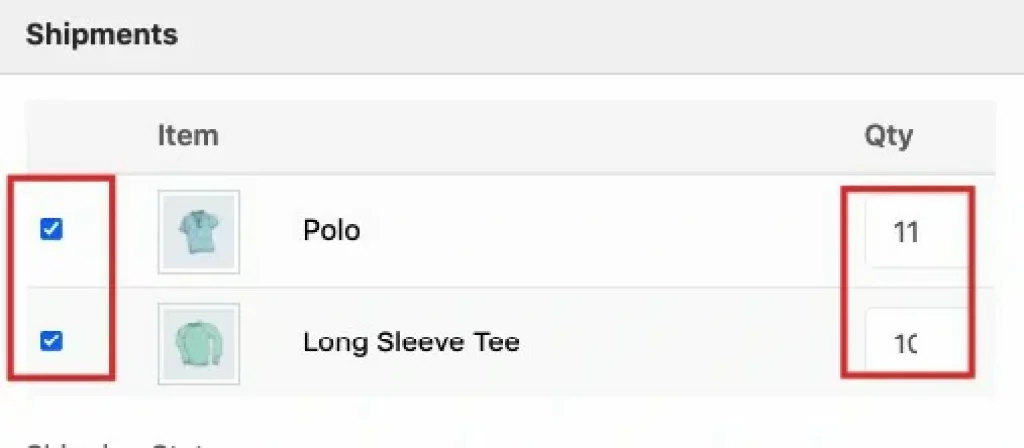This screenshot has width=1024, height=448.
Task: Select the Polo quantity field showing 11
Action: pos(917,232)
